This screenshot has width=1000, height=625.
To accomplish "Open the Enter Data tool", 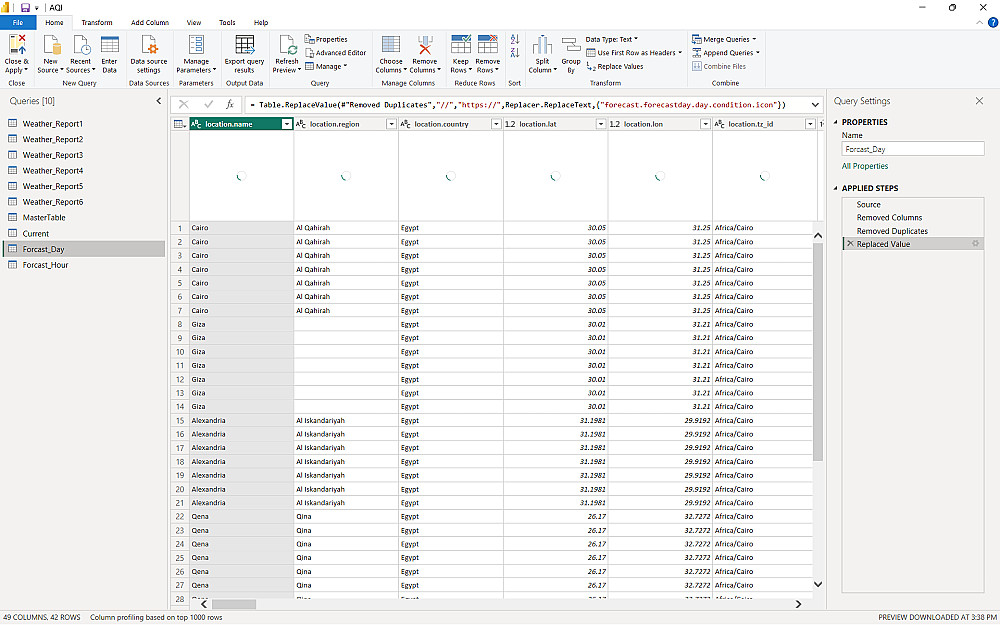I will 110,54.
